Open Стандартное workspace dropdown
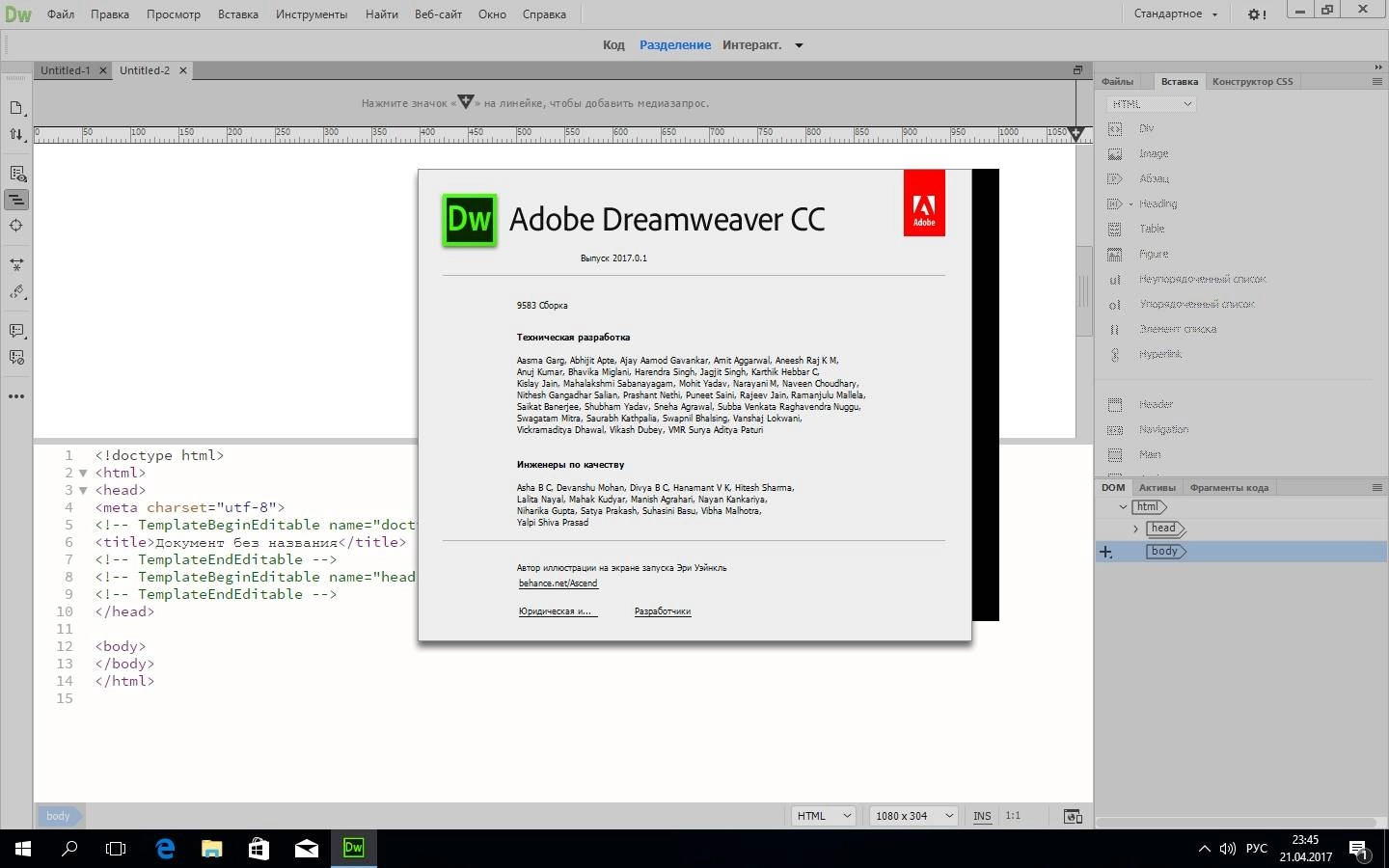This screenshot has width=1389, height=868. (x=1176, y=14)
